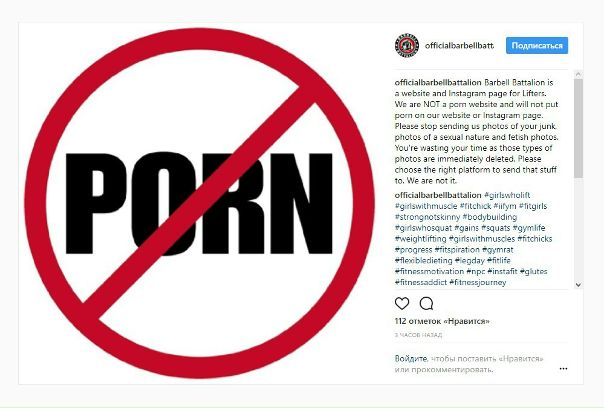Open the #gymlife hashtag
Image resolution: width=604 pixels, height=408 pixels.
[529, 228]
